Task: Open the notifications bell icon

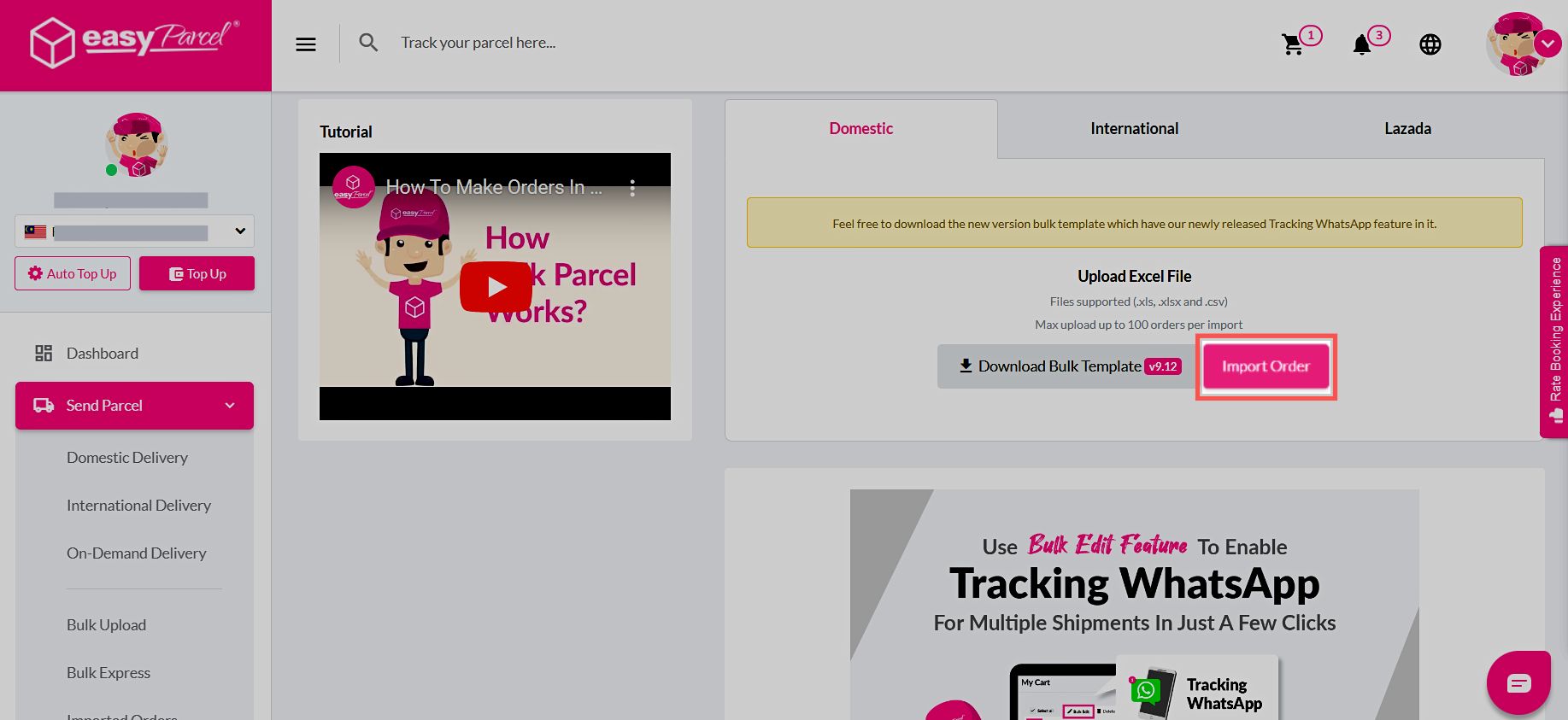Action: tap(1362, 44)
